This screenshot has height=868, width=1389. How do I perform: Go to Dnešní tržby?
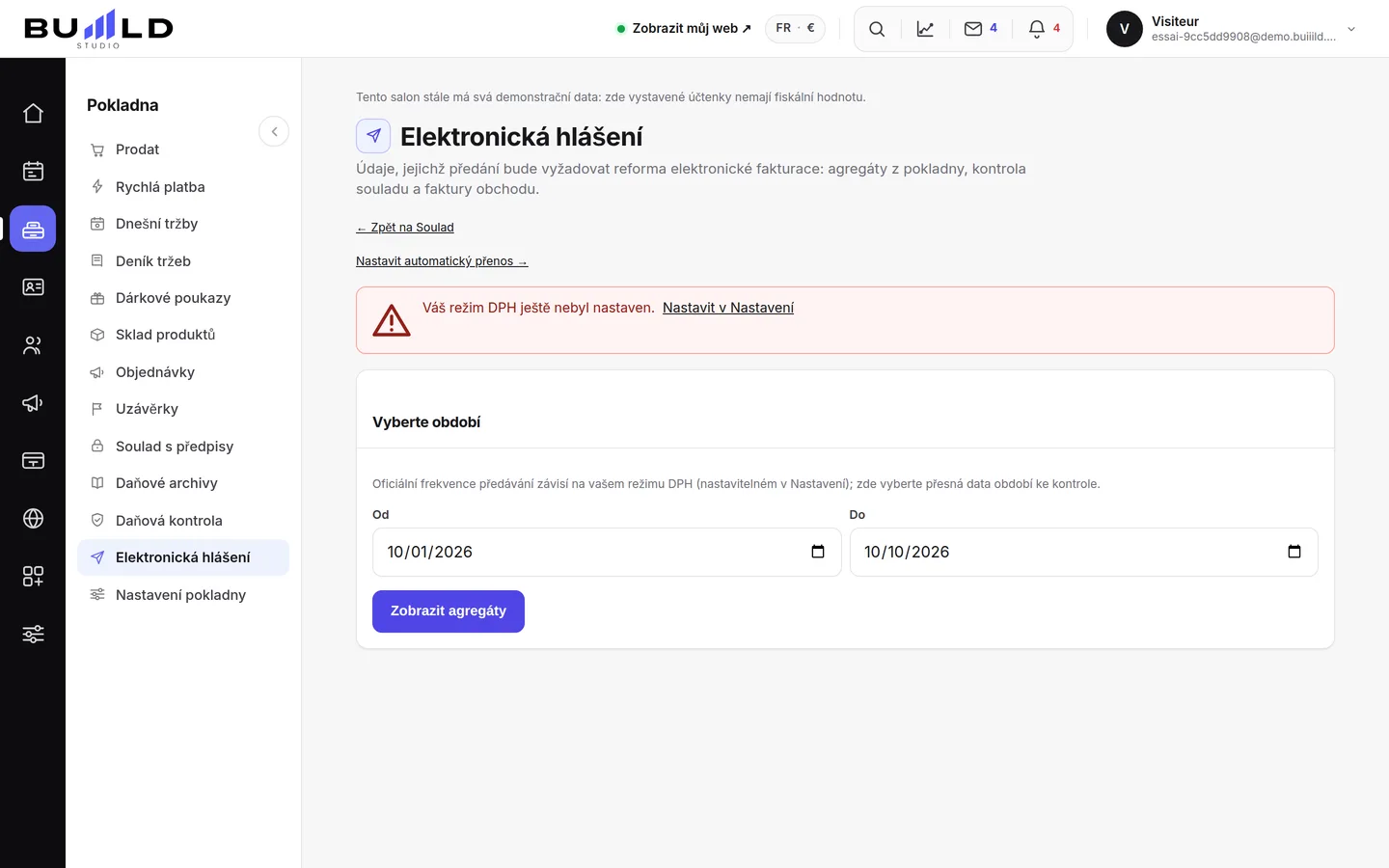183,224
